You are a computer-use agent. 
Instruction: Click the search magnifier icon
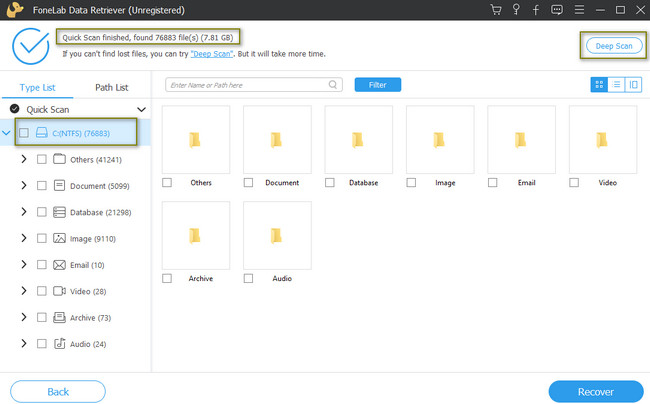332,85
